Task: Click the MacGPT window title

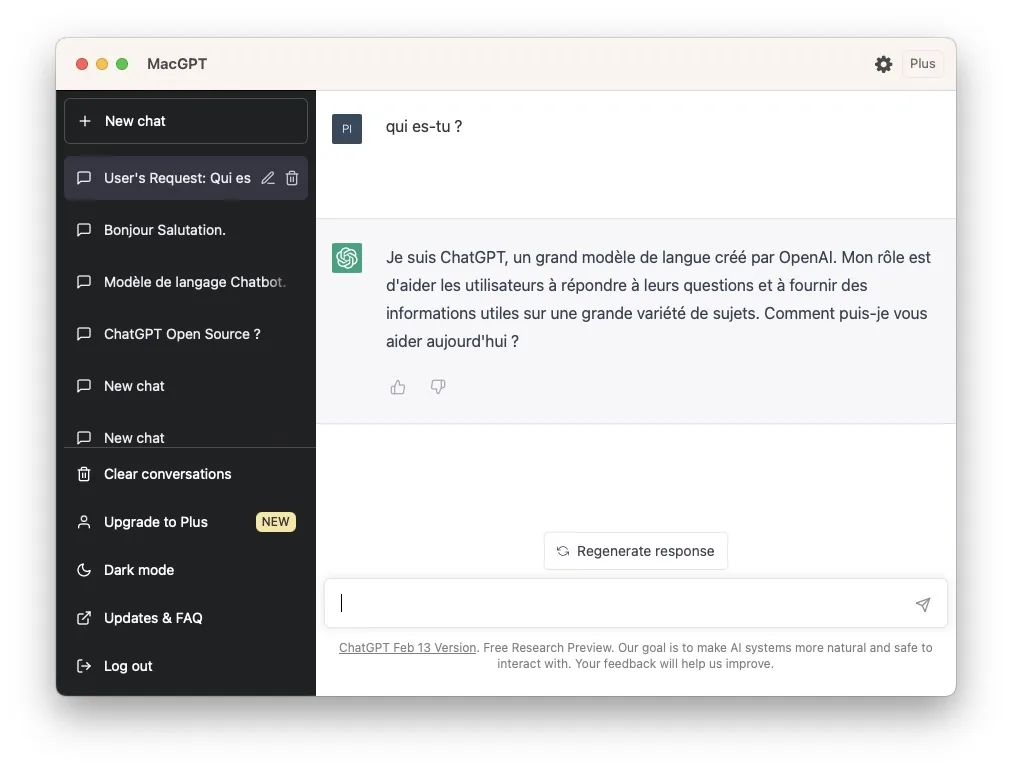Action: pyautogui.click(x=177, y=64)
